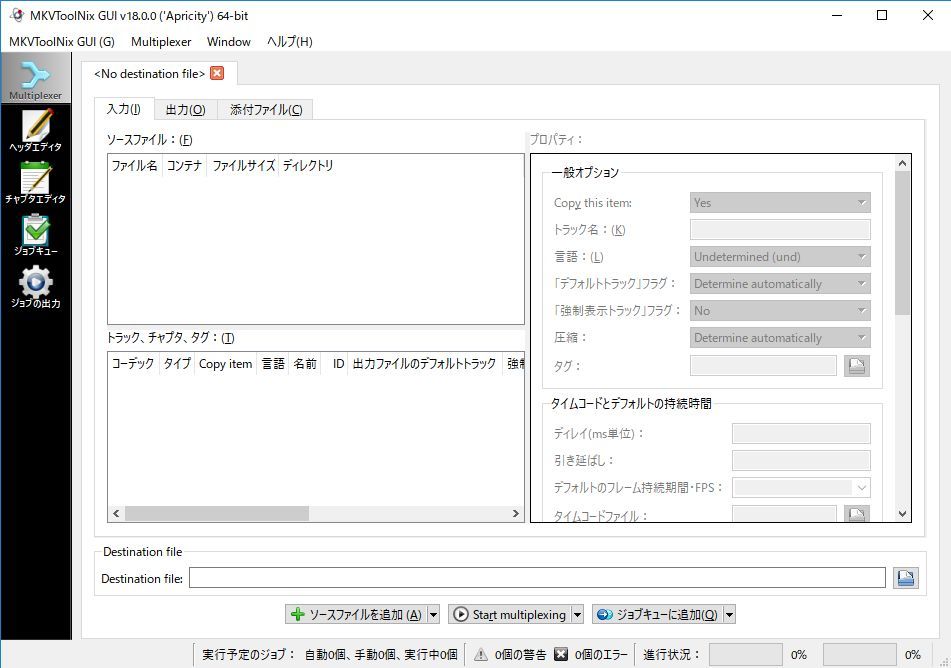Click the ファイル名 column header
Viewport: 951px width, 668px height.
point(135,166)
